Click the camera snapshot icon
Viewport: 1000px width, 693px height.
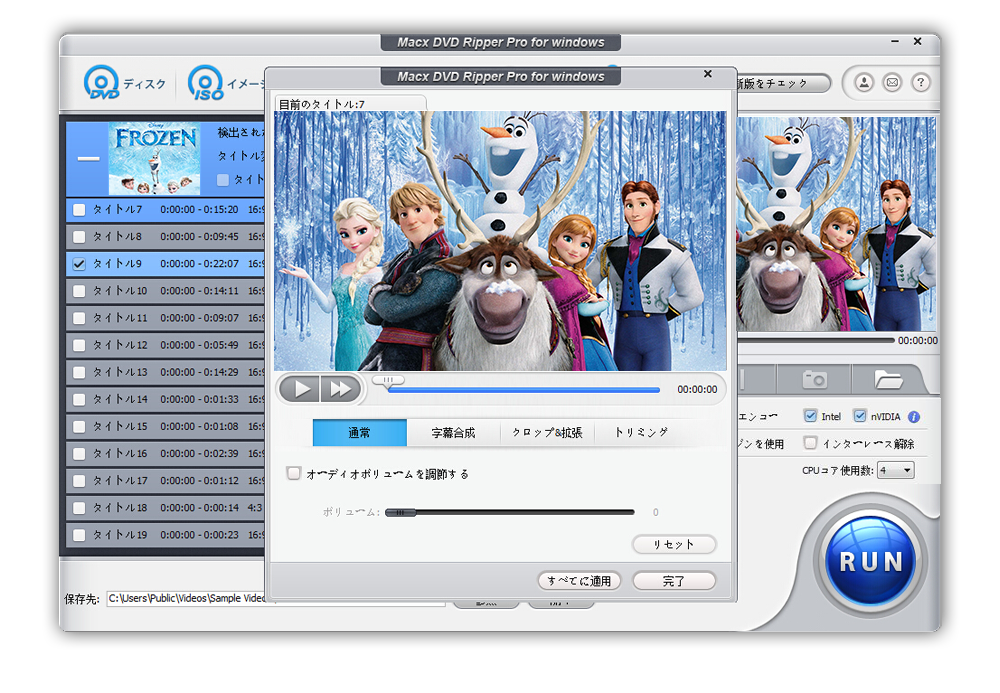click(814, 380)
